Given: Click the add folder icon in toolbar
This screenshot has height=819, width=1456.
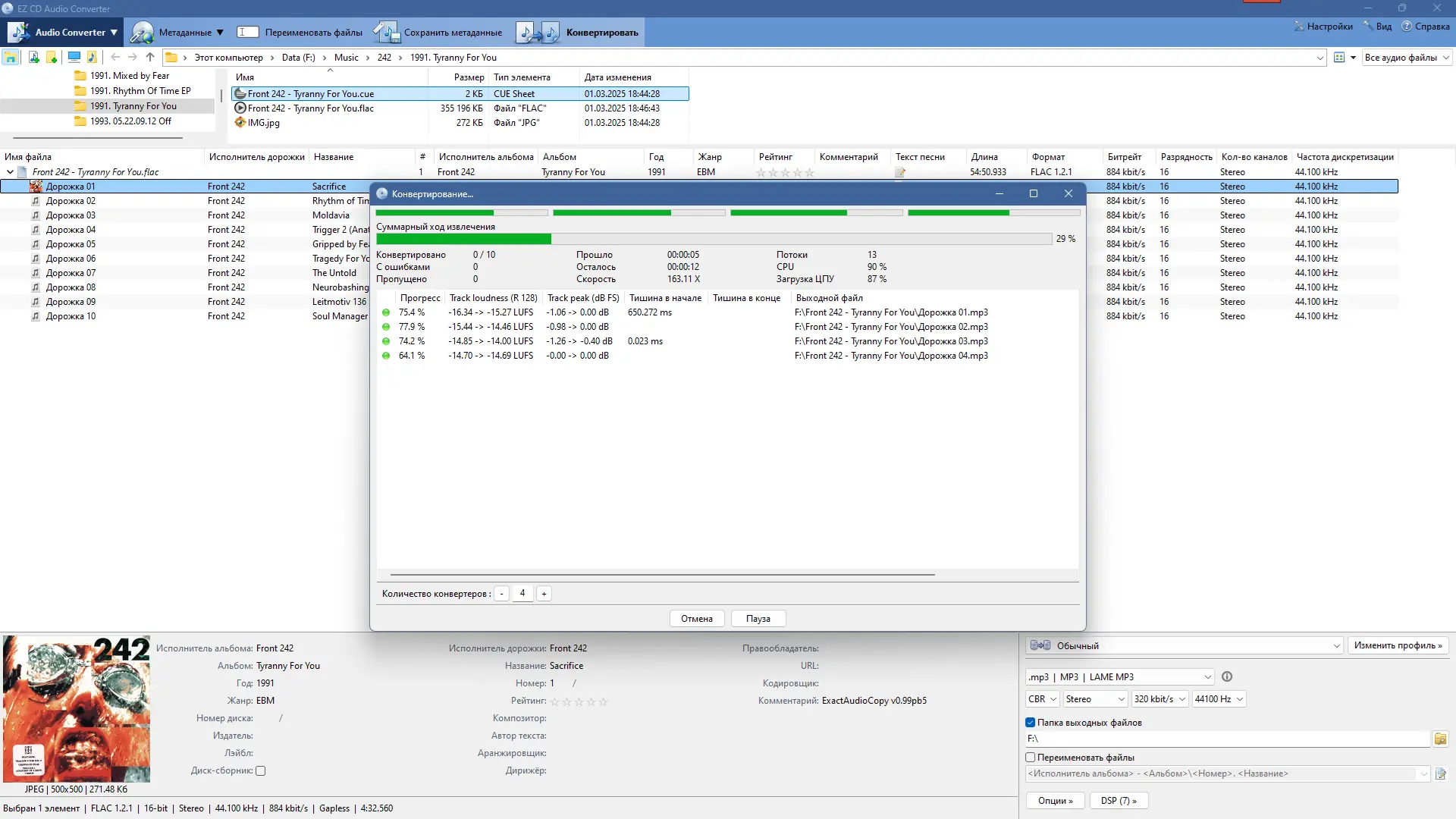Looking at the screenshot, I should 52,57.
